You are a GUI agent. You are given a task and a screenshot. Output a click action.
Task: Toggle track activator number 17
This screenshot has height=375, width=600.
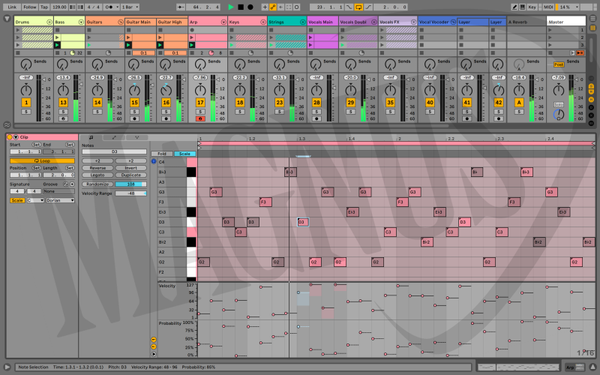coord(200,103)
